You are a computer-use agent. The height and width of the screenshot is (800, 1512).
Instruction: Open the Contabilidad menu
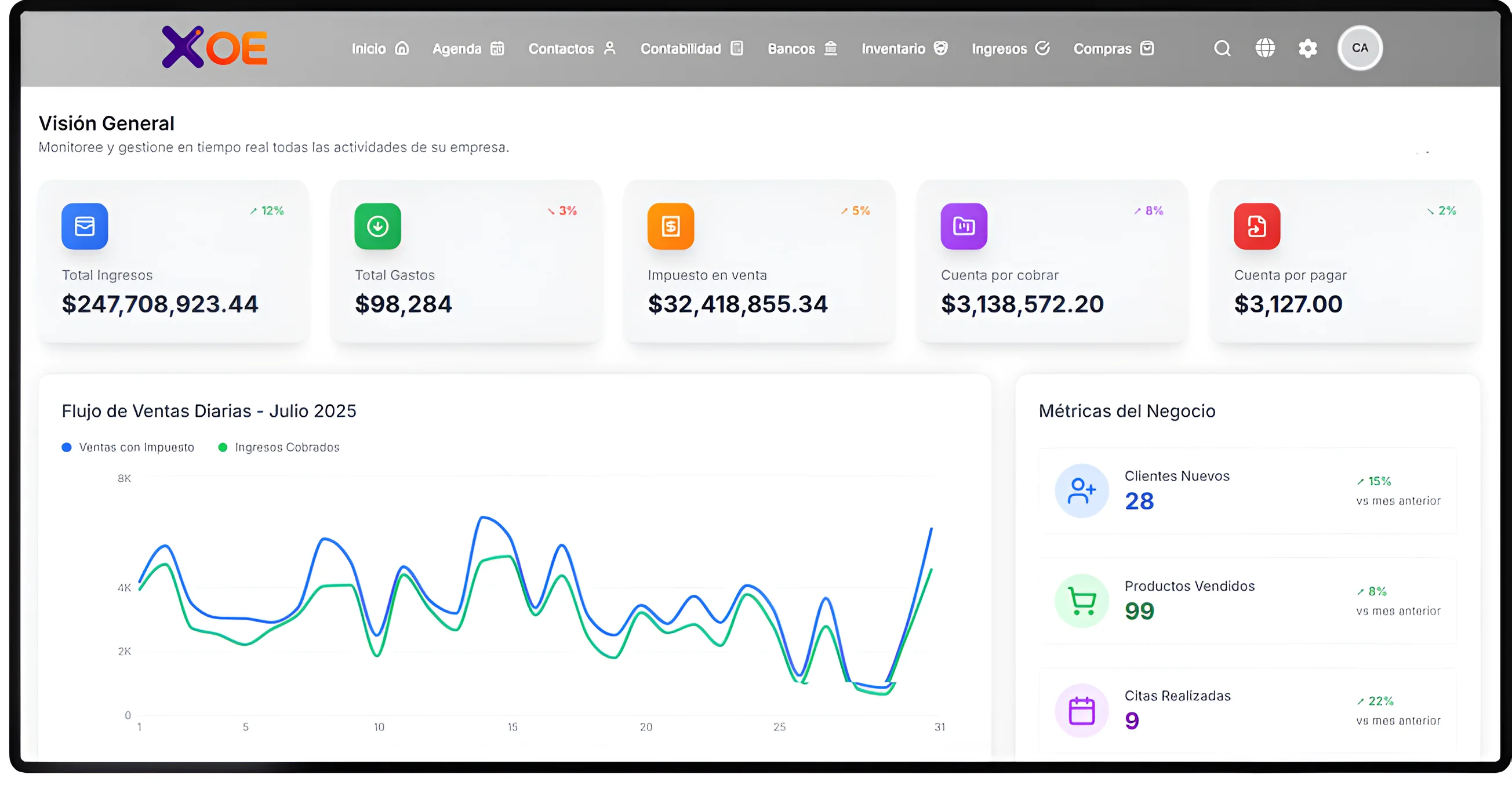[x=681, y=48]
